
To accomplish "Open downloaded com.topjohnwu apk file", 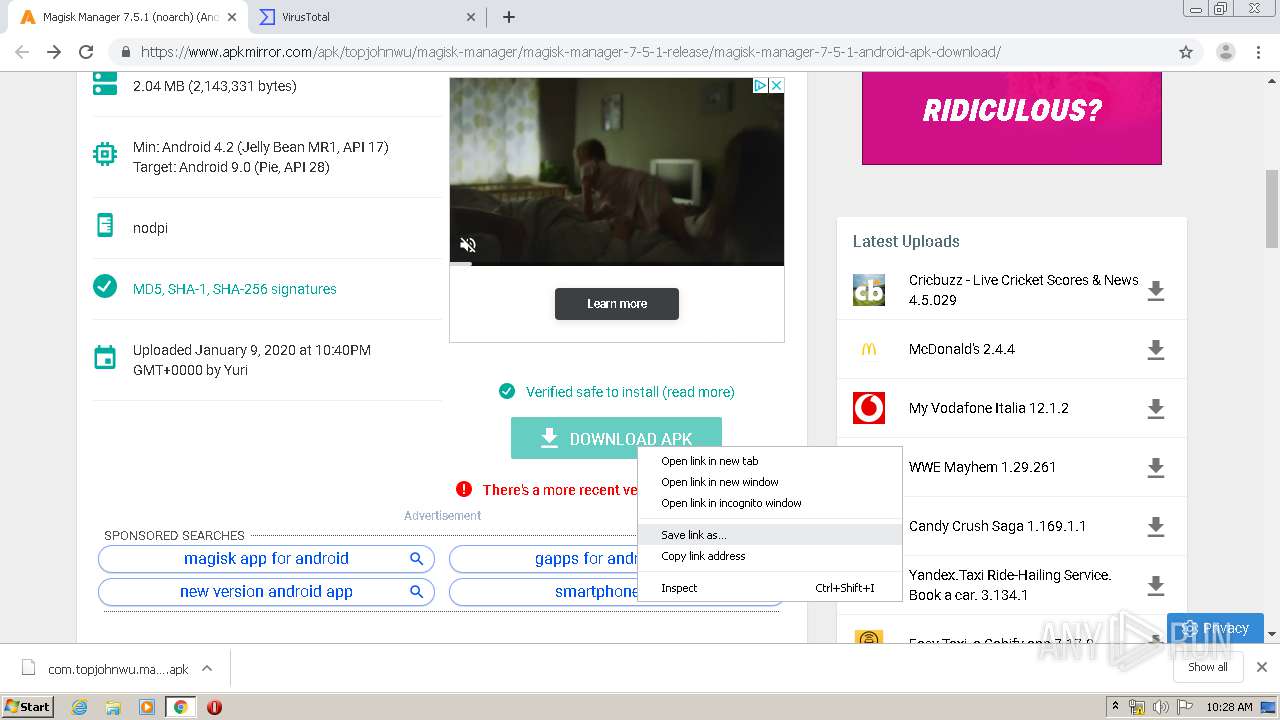I will (104, 669).
